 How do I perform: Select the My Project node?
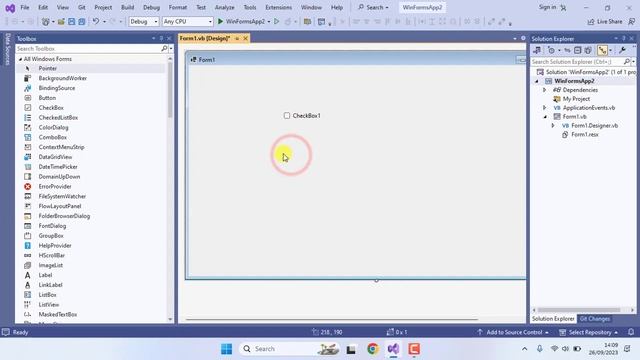tap(576, 99)
